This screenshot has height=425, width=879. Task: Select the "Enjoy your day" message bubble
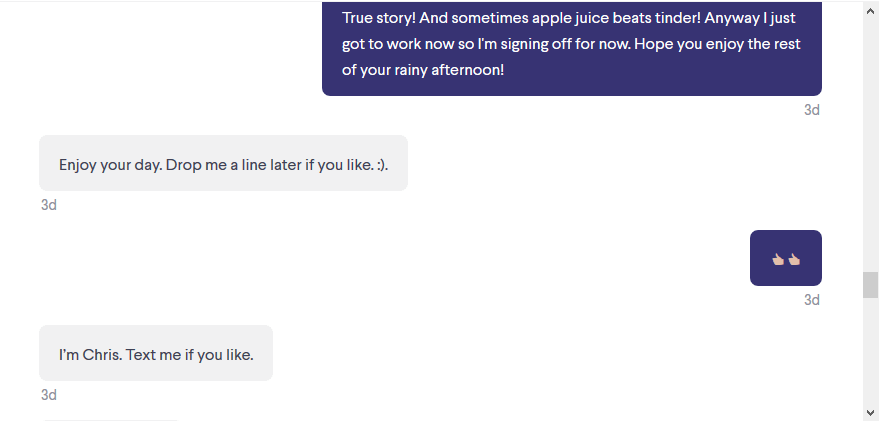[x=223, y=163]
